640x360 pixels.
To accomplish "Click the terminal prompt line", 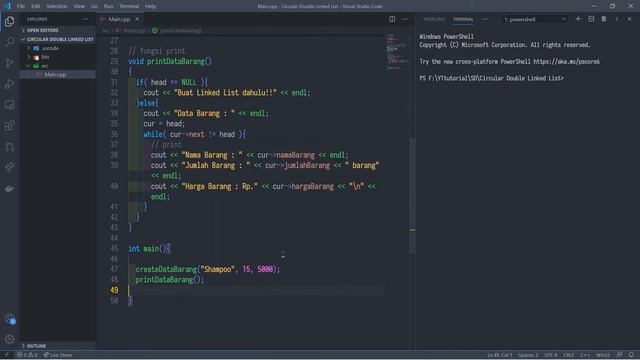I will click(491, 78).
